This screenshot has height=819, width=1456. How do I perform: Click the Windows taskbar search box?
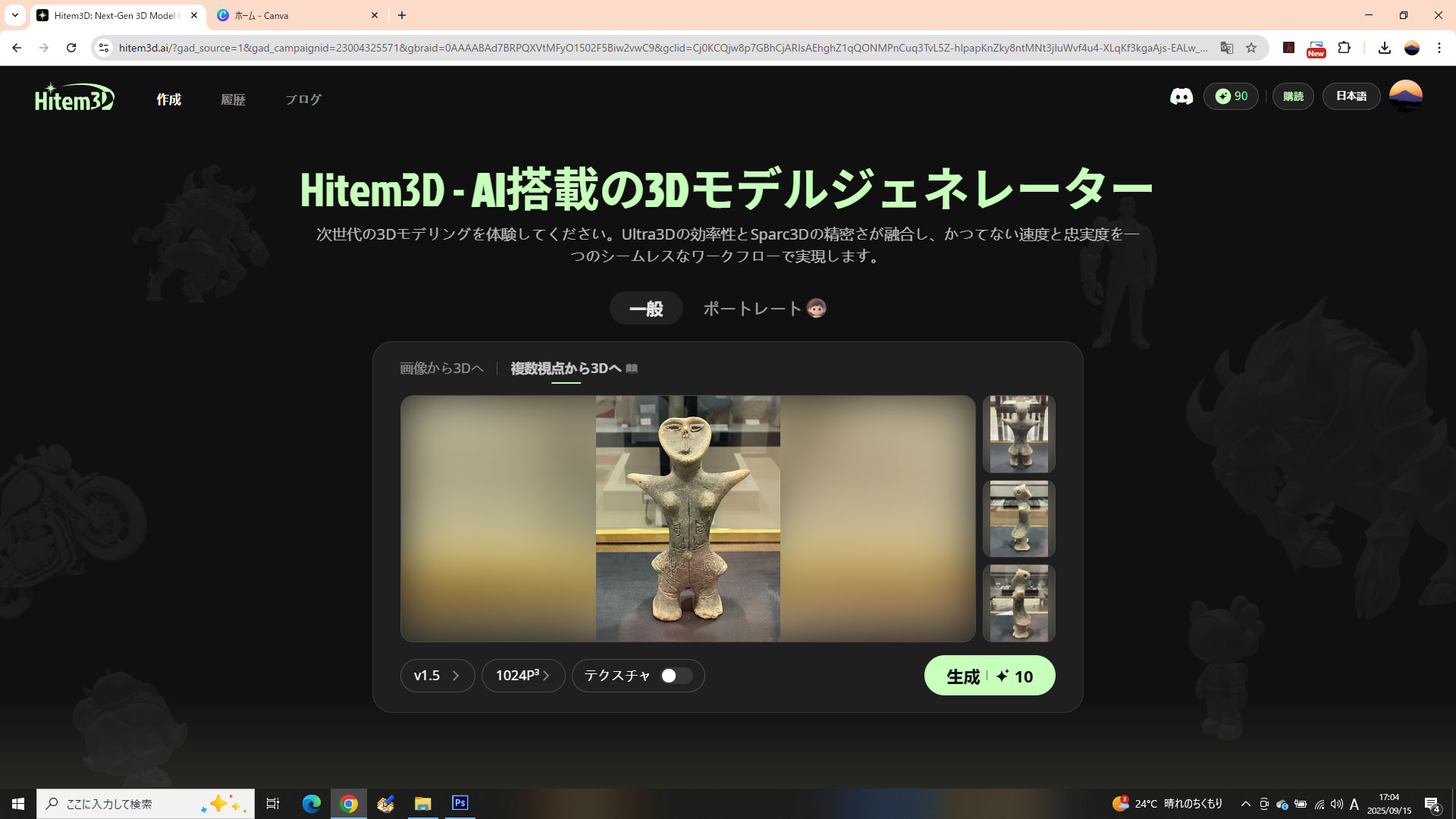146,804
